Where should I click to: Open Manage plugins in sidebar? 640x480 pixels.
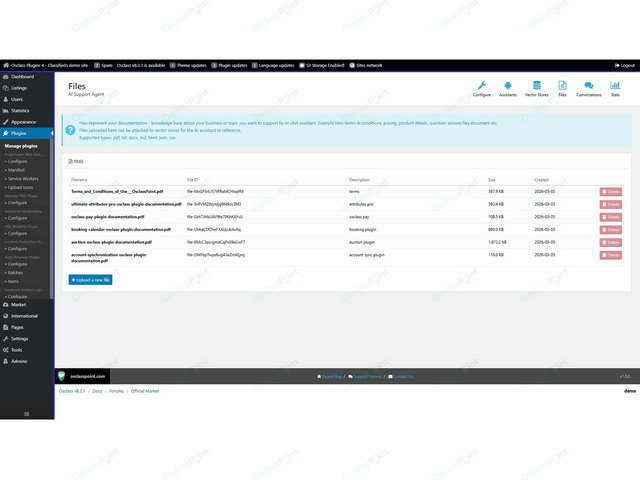coord(21,146)
